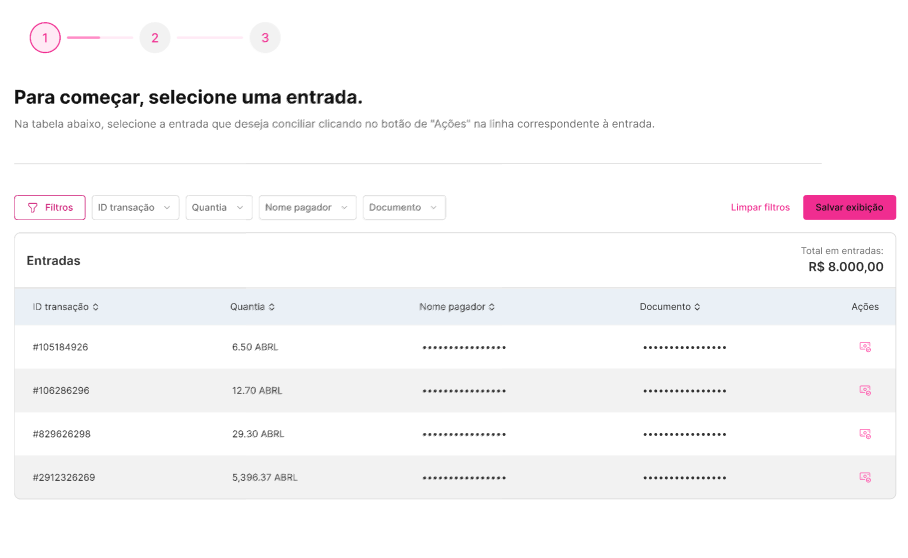Viewport: 908px width, 558px height.
Task: Click the Limpar filtros link
Action: point(760,207)
